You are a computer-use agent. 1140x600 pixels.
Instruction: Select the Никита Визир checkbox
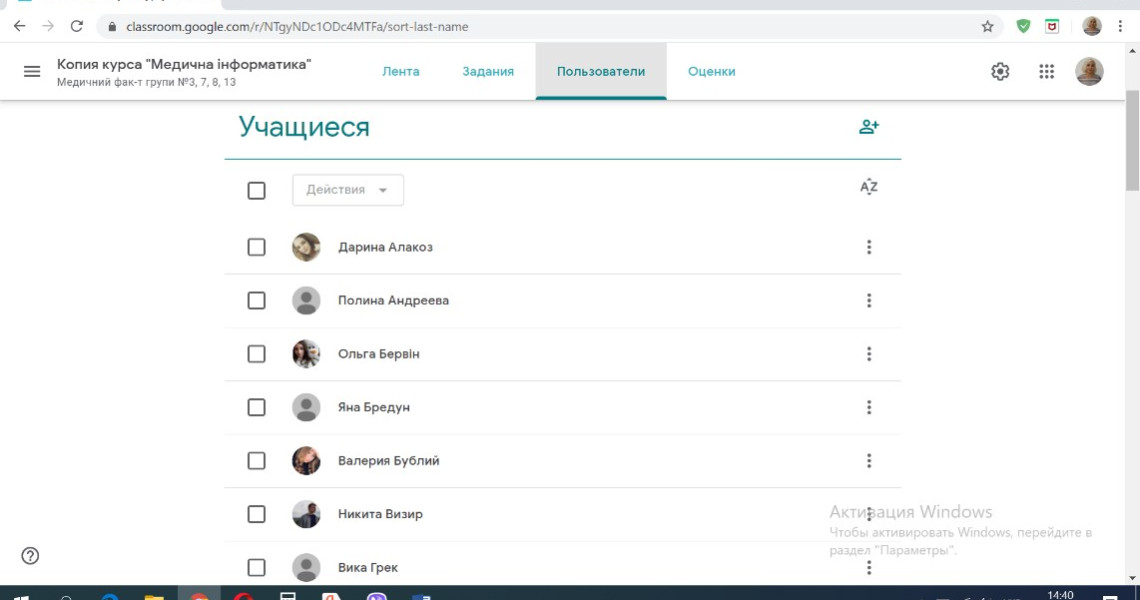[x=256, y=514]
